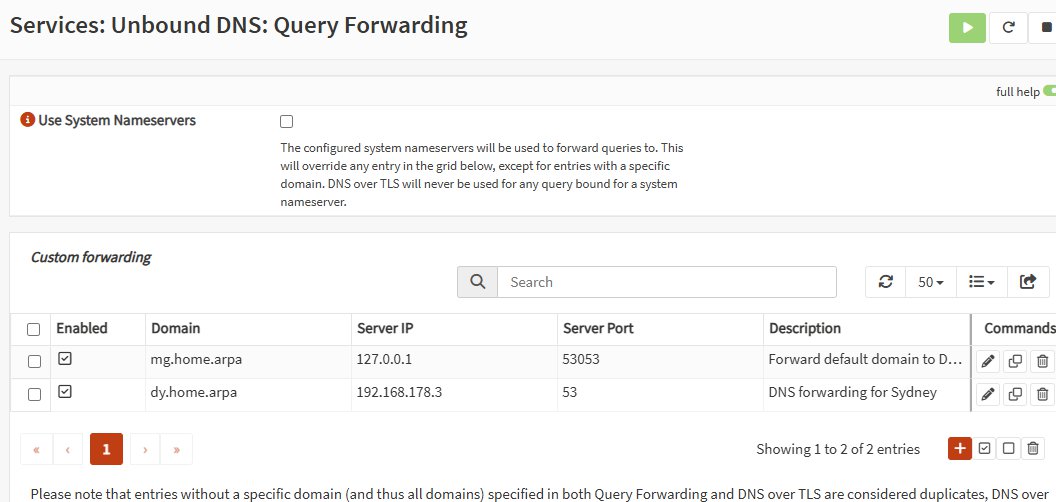Viewport: 1056px width, 502px height.
Task: Open the 50 rows-per-page dropdown
Action: pyautogui.click(x=931, y=282)
